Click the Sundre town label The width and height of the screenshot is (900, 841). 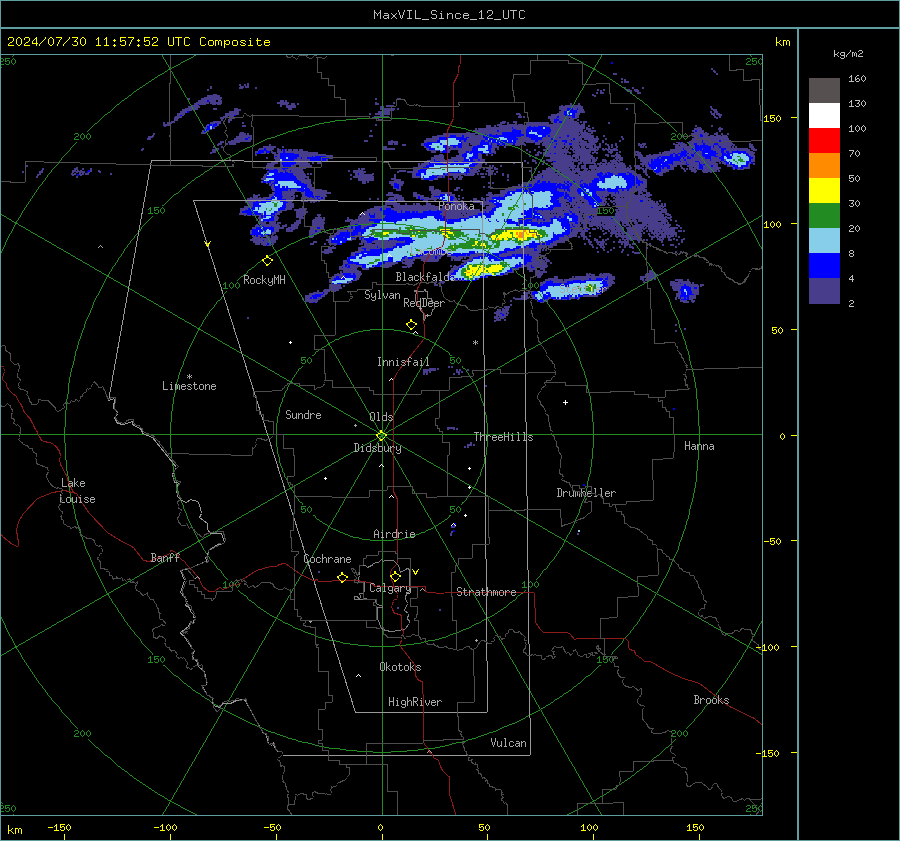(303, 415)
